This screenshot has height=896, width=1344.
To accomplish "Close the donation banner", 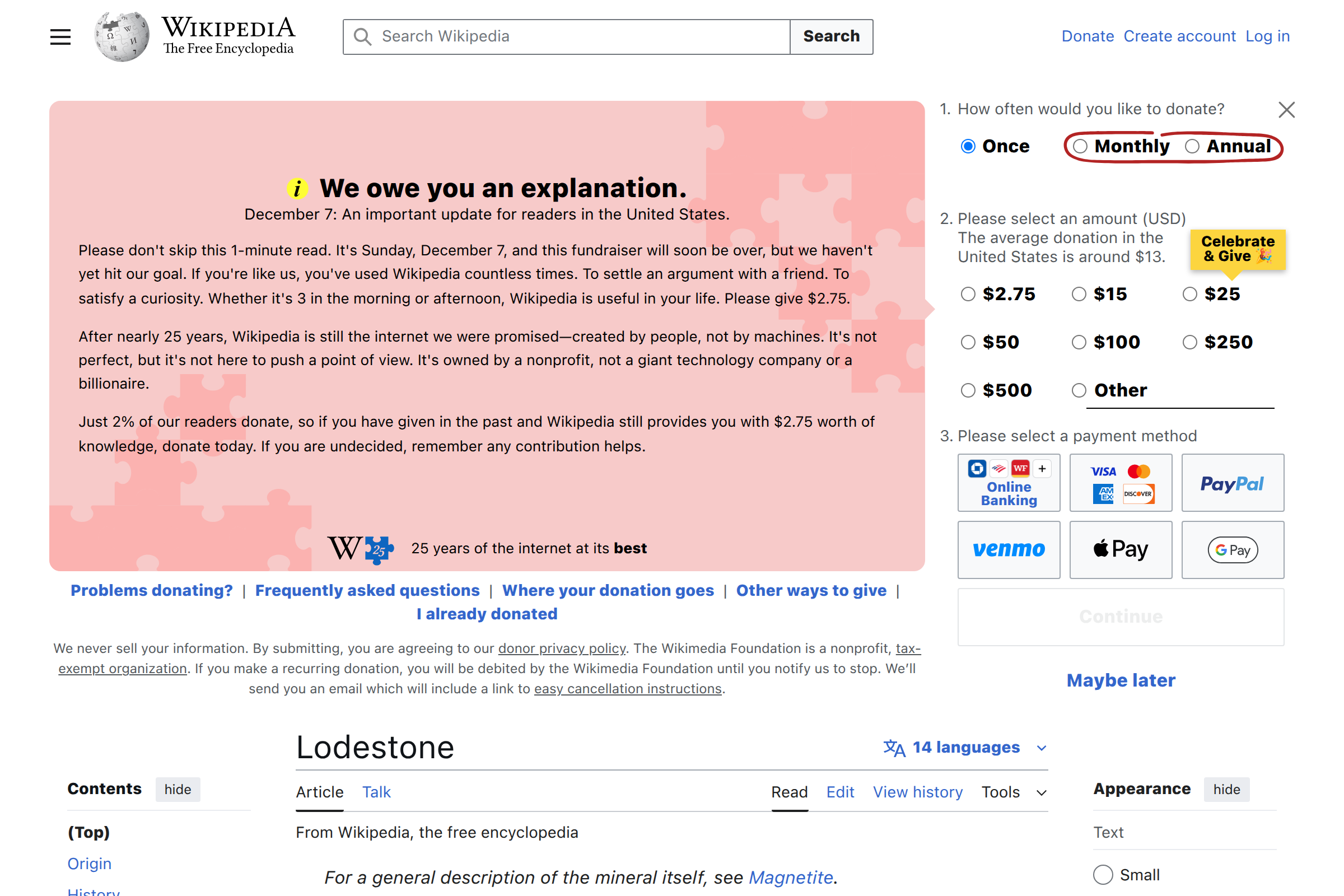I will point(1286,110).
